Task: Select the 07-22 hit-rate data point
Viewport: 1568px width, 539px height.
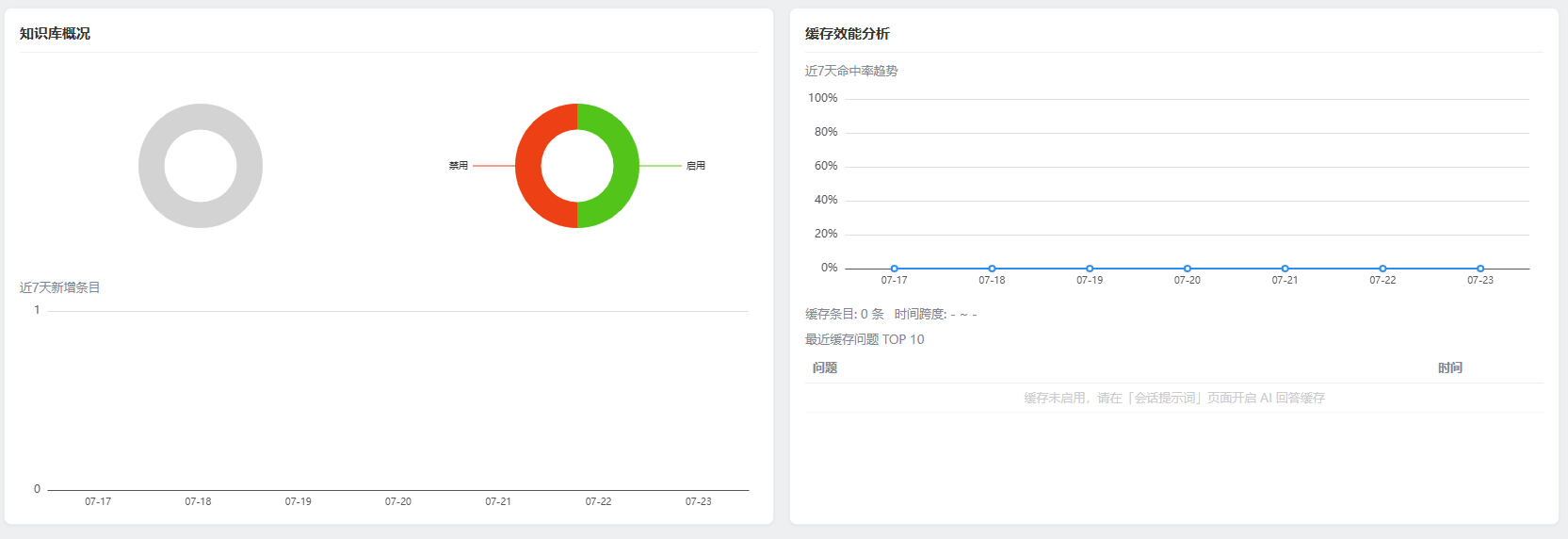Action: tap(1382, 269)
